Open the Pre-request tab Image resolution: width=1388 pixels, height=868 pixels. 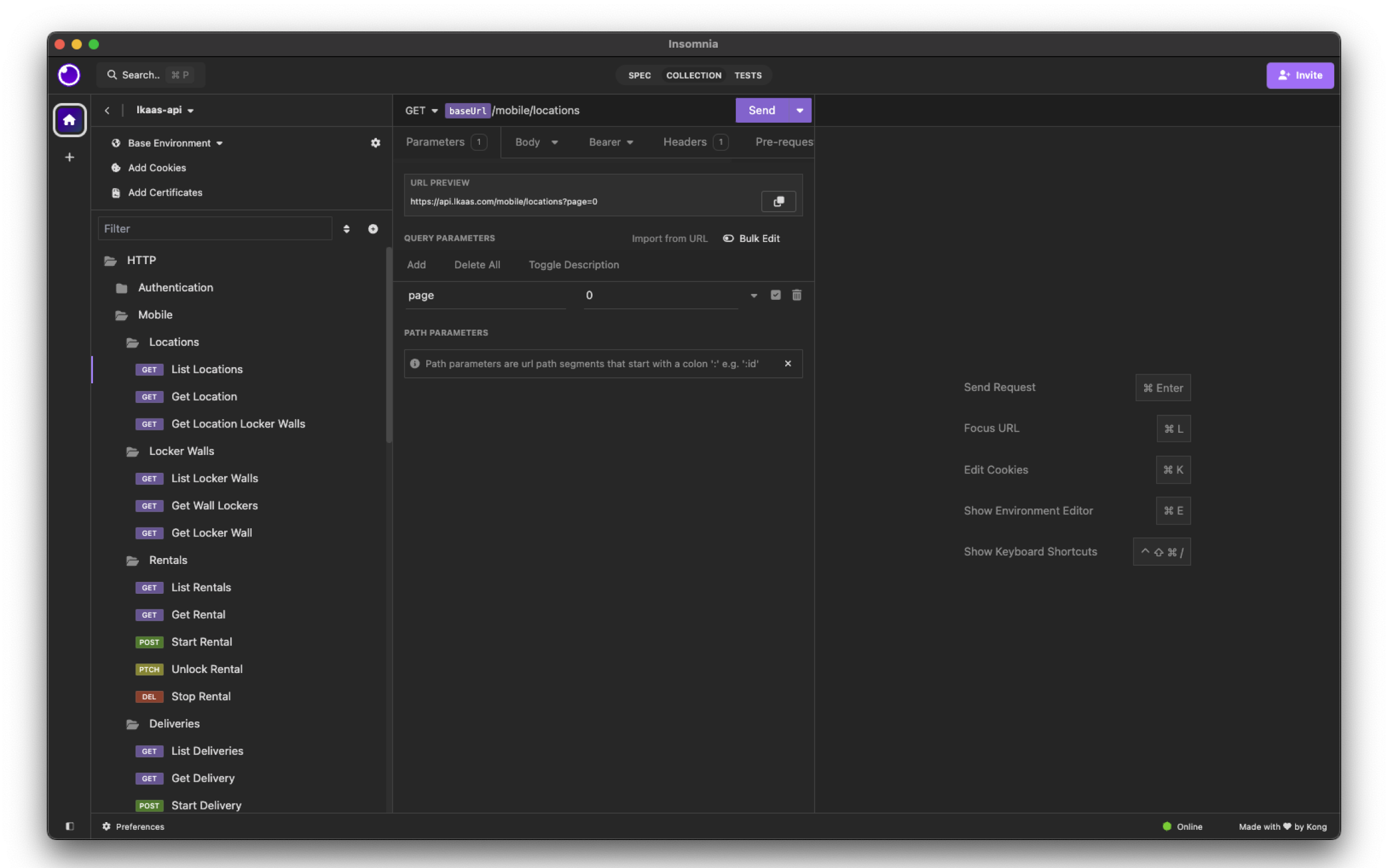[783, 142]
